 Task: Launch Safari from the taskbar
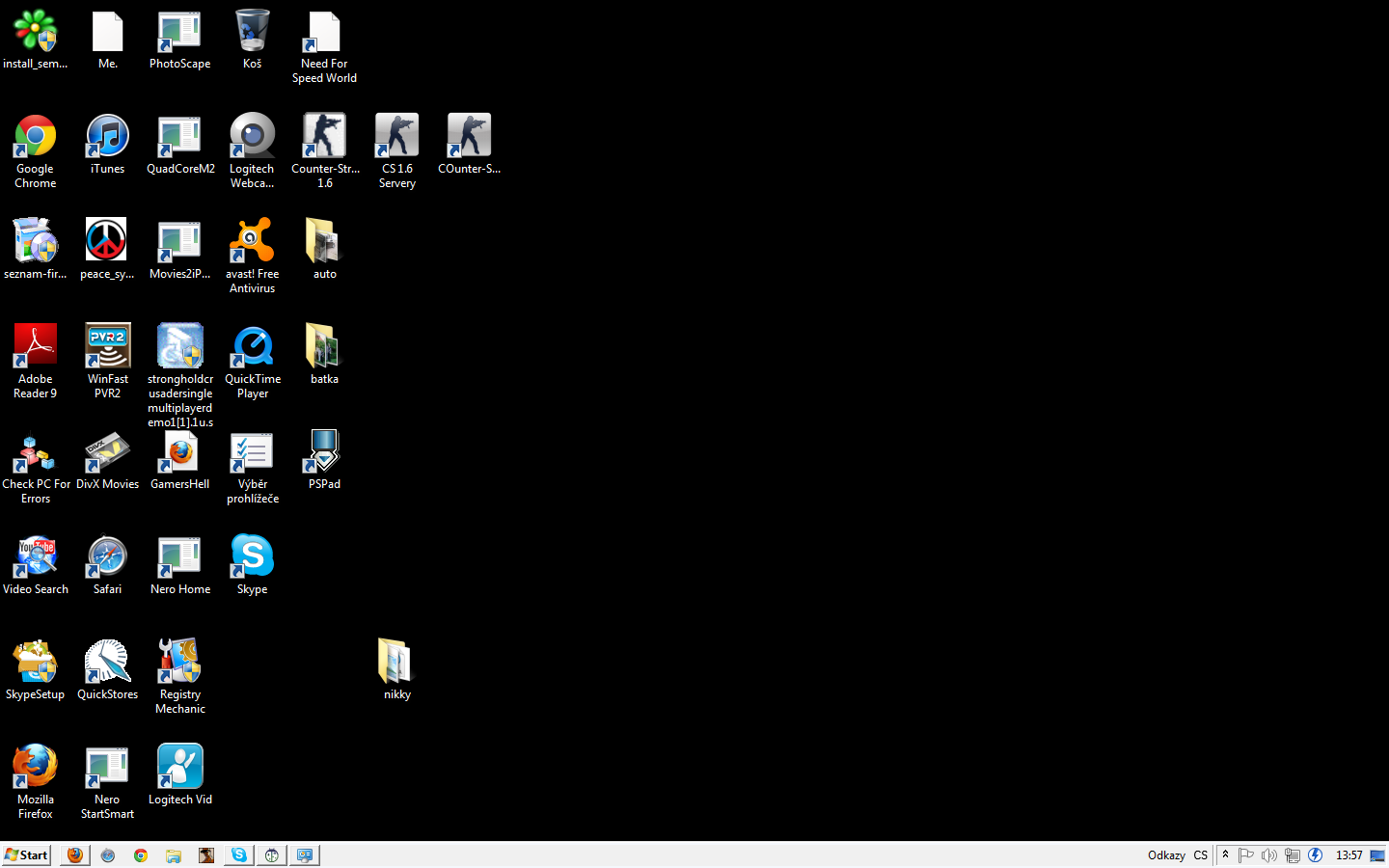[x=108, y=854]
